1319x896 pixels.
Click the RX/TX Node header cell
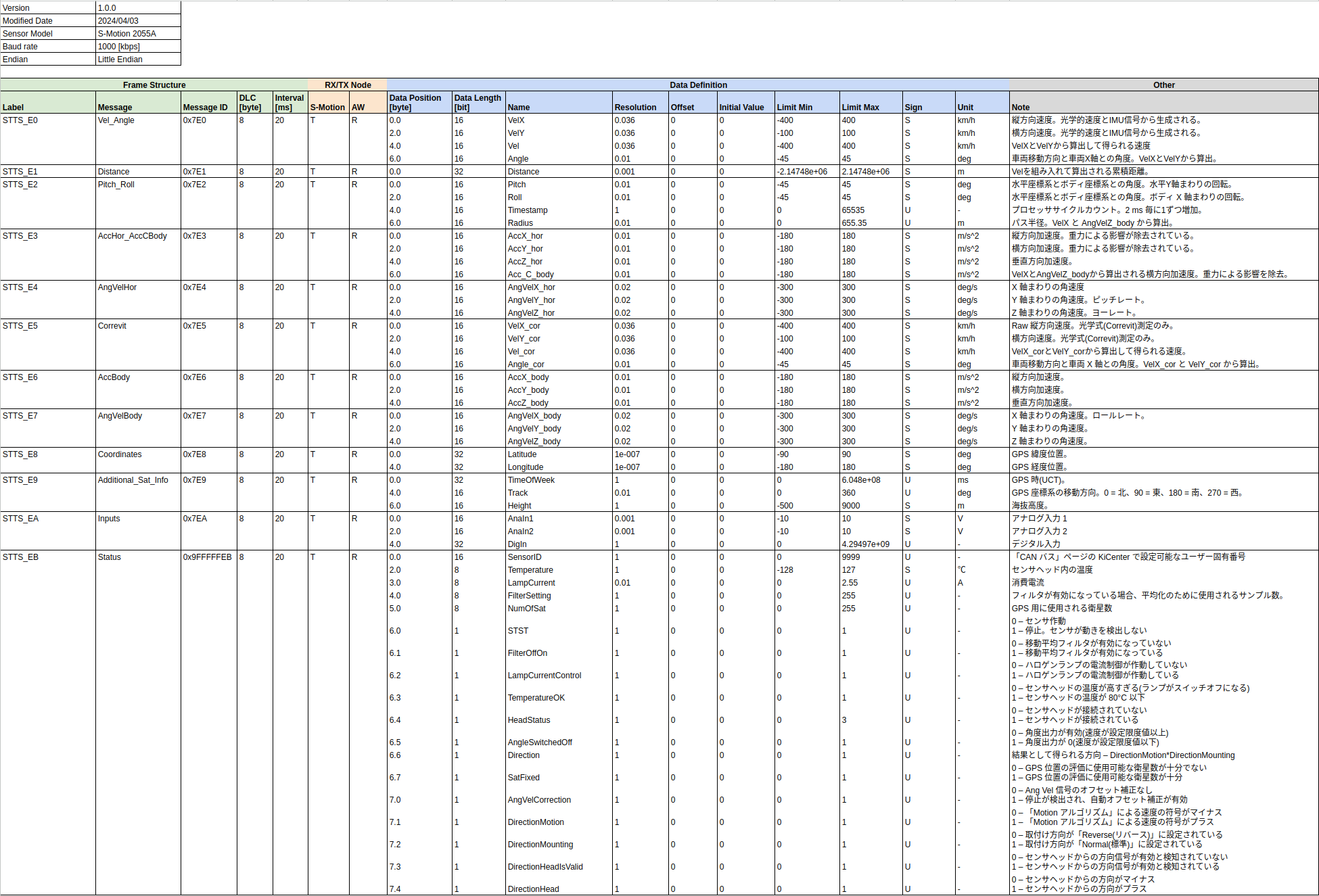pyautogui.click(x=348, y=85)
